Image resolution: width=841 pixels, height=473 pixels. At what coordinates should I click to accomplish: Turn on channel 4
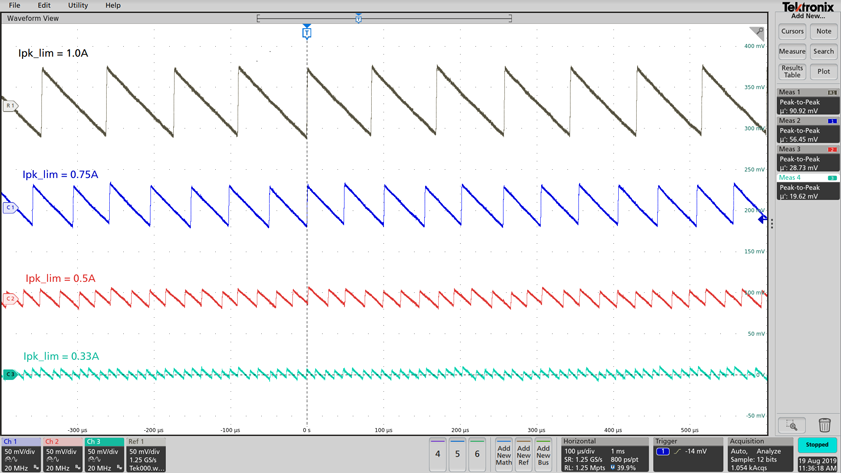[x=437, y=454]
